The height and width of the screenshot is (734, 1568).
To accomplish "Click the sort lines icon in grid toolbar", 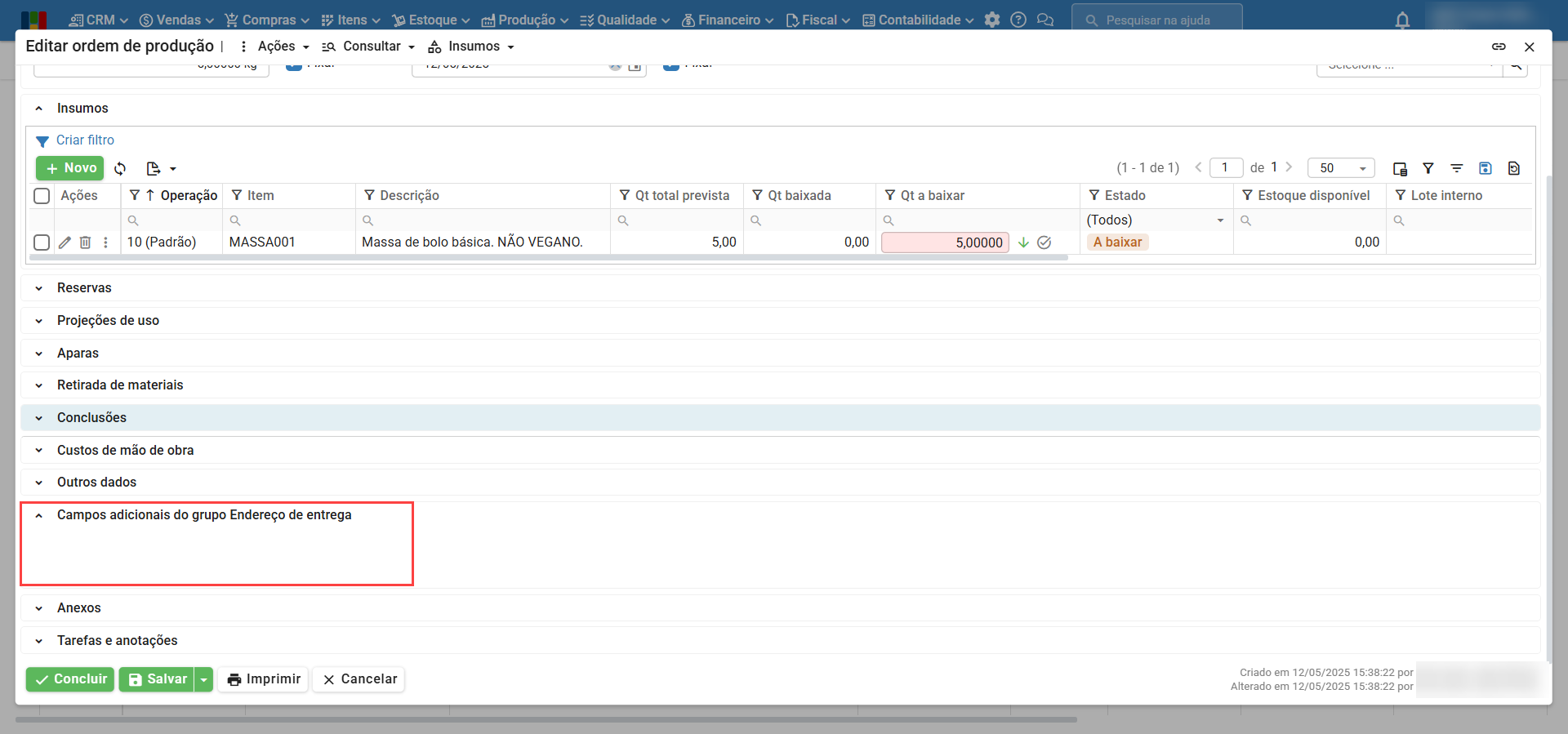I will (1457, 168).
